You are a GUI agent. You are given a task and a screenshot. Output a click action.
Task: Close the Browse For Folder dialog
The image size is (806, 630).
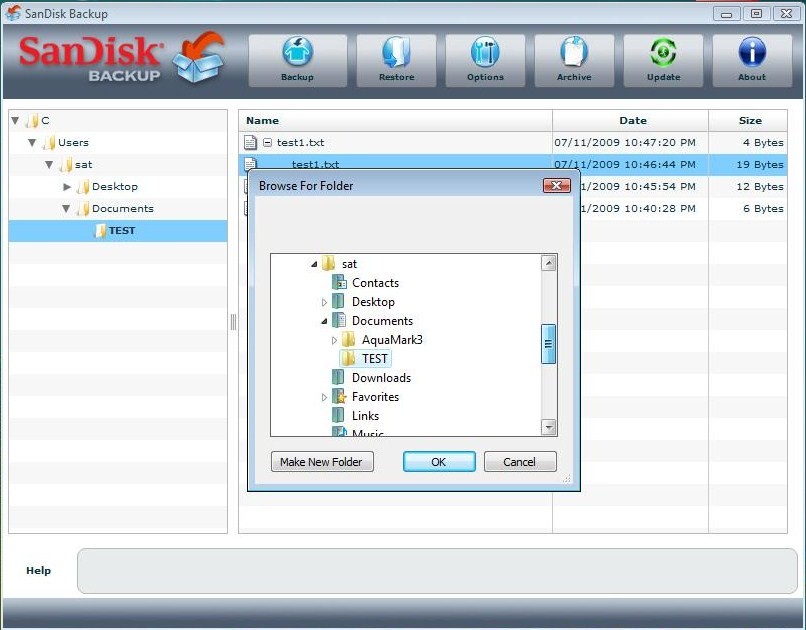pyautogui.click(x=557, y=186)
